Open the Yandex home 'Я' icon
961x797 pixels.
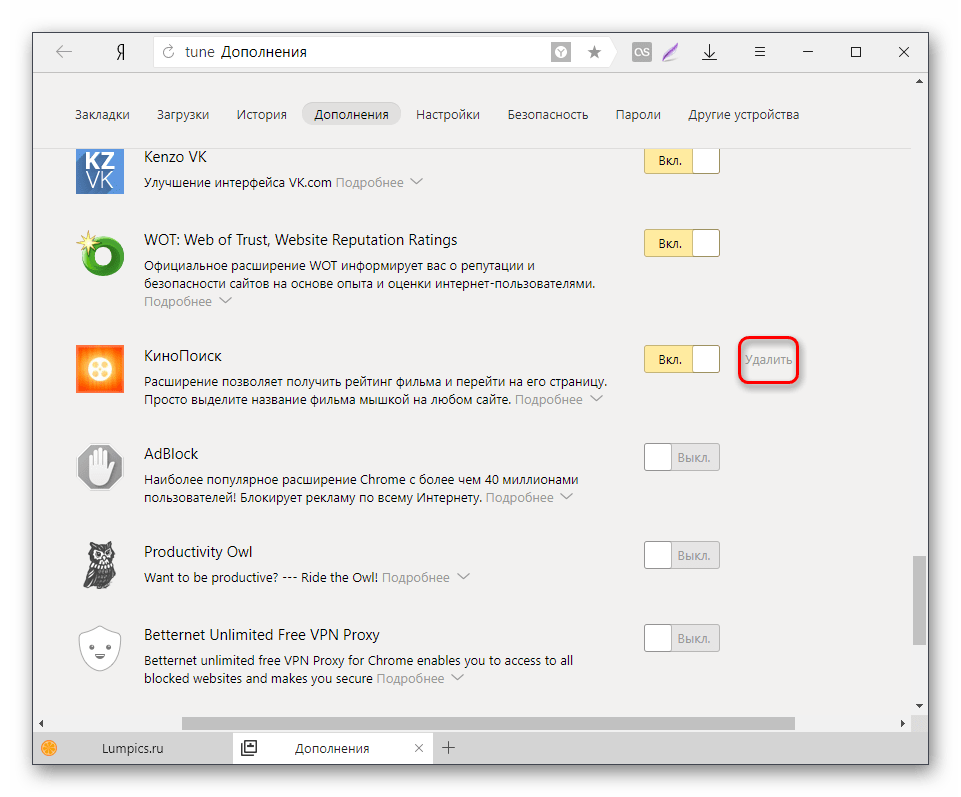[121, 52]
